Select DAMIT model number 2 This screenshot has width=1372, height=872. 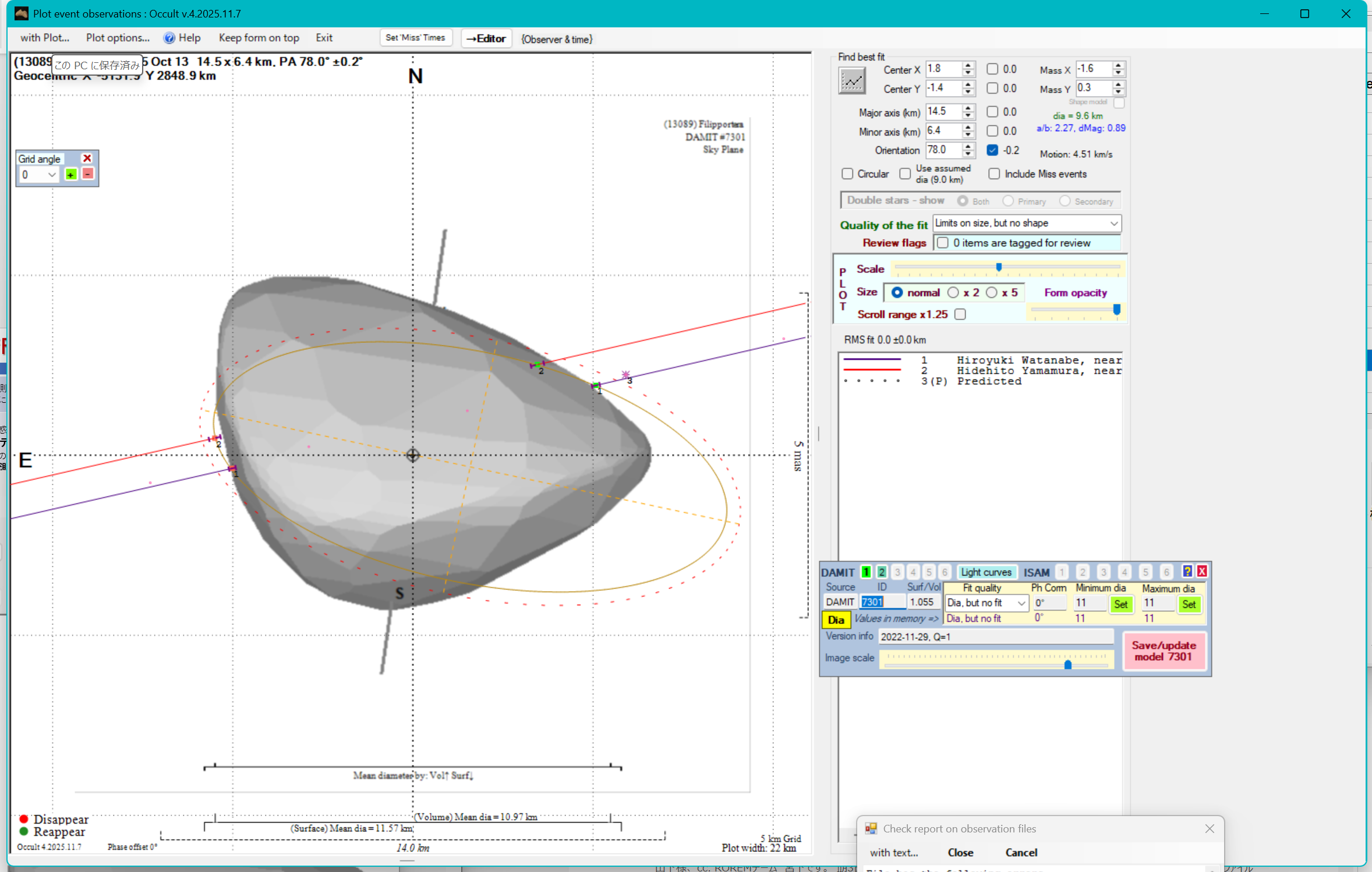point(882,572)
